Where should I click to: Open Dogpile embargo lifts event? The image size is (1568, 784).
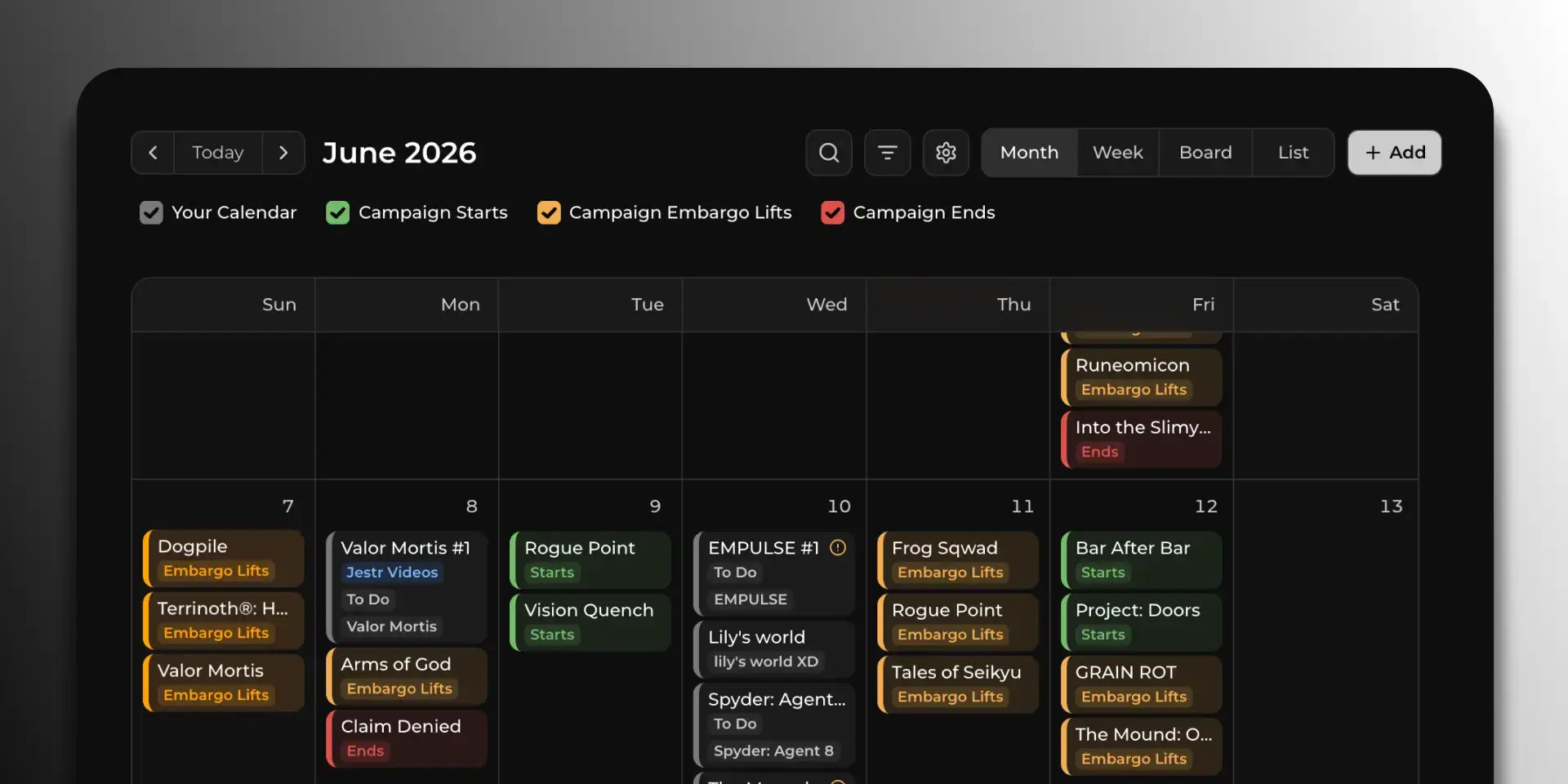pos(223,559)
